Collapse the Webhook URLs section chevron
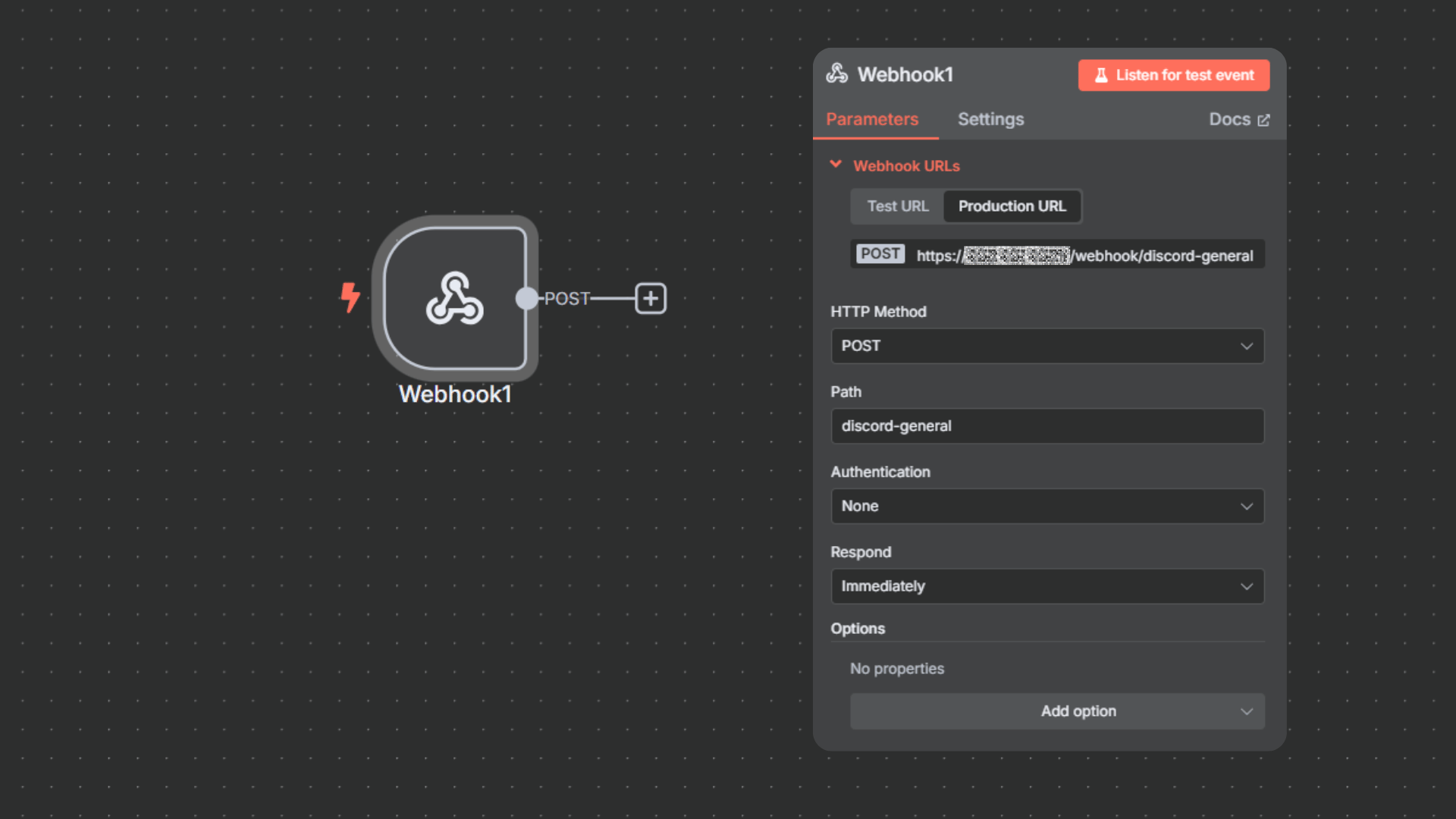This screenshot has height=819, width=1456. click(836, 165)
